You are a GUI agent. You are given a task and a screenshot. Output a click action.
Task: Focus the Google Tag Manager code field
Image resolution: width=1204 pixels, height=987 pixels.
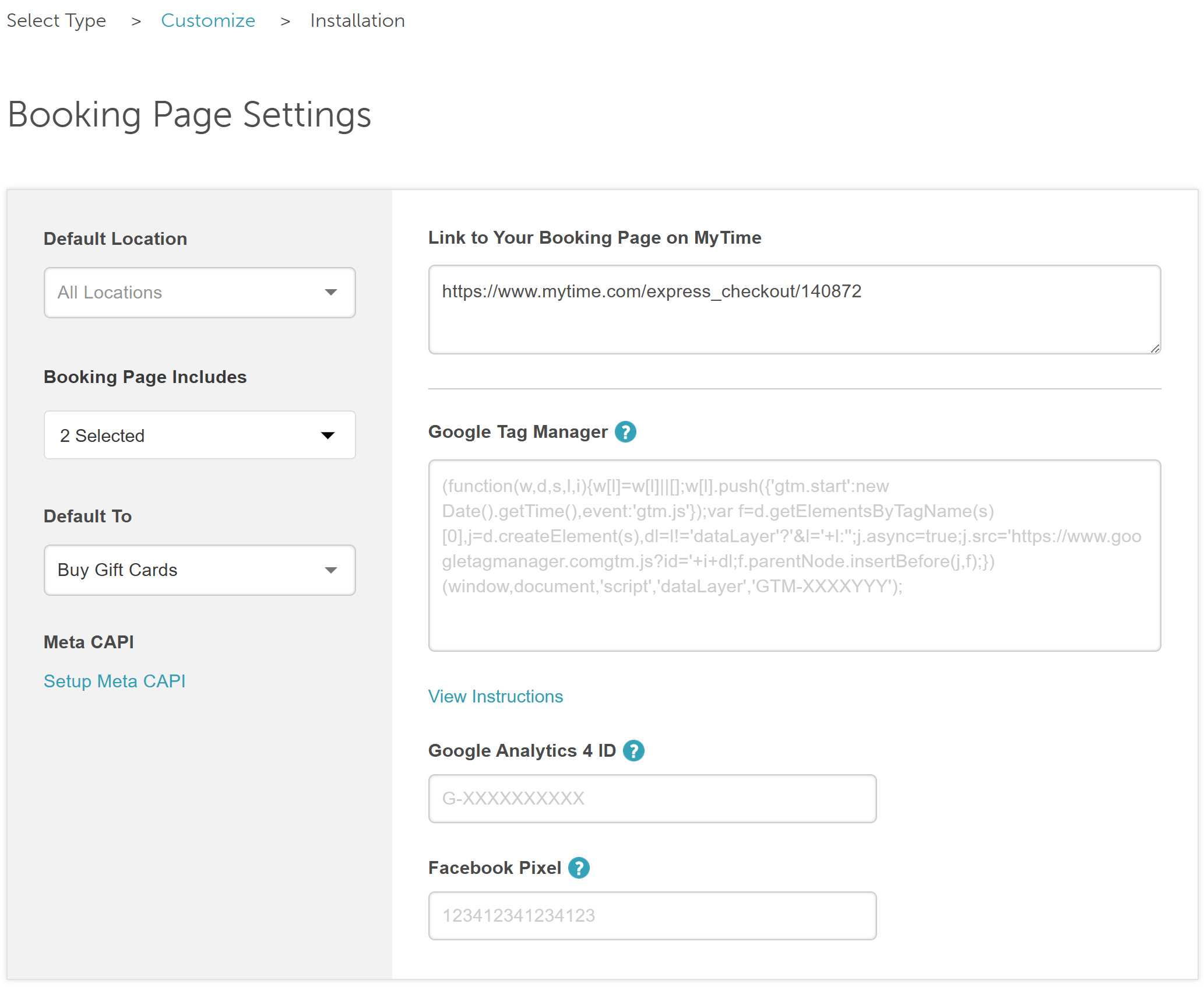tap(794, 556)
